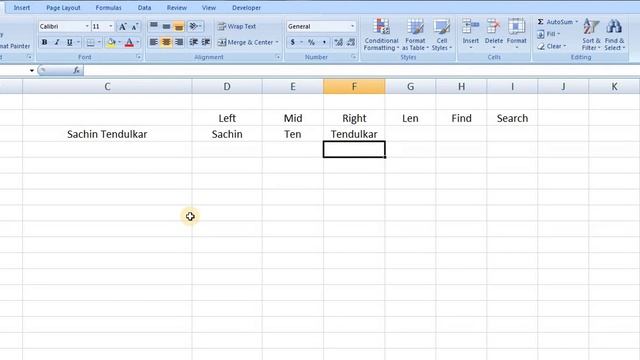640x360 pixels.
Task: Click the Increase Decimal icon
Action: pyautogui.click(x=338, y=42)
